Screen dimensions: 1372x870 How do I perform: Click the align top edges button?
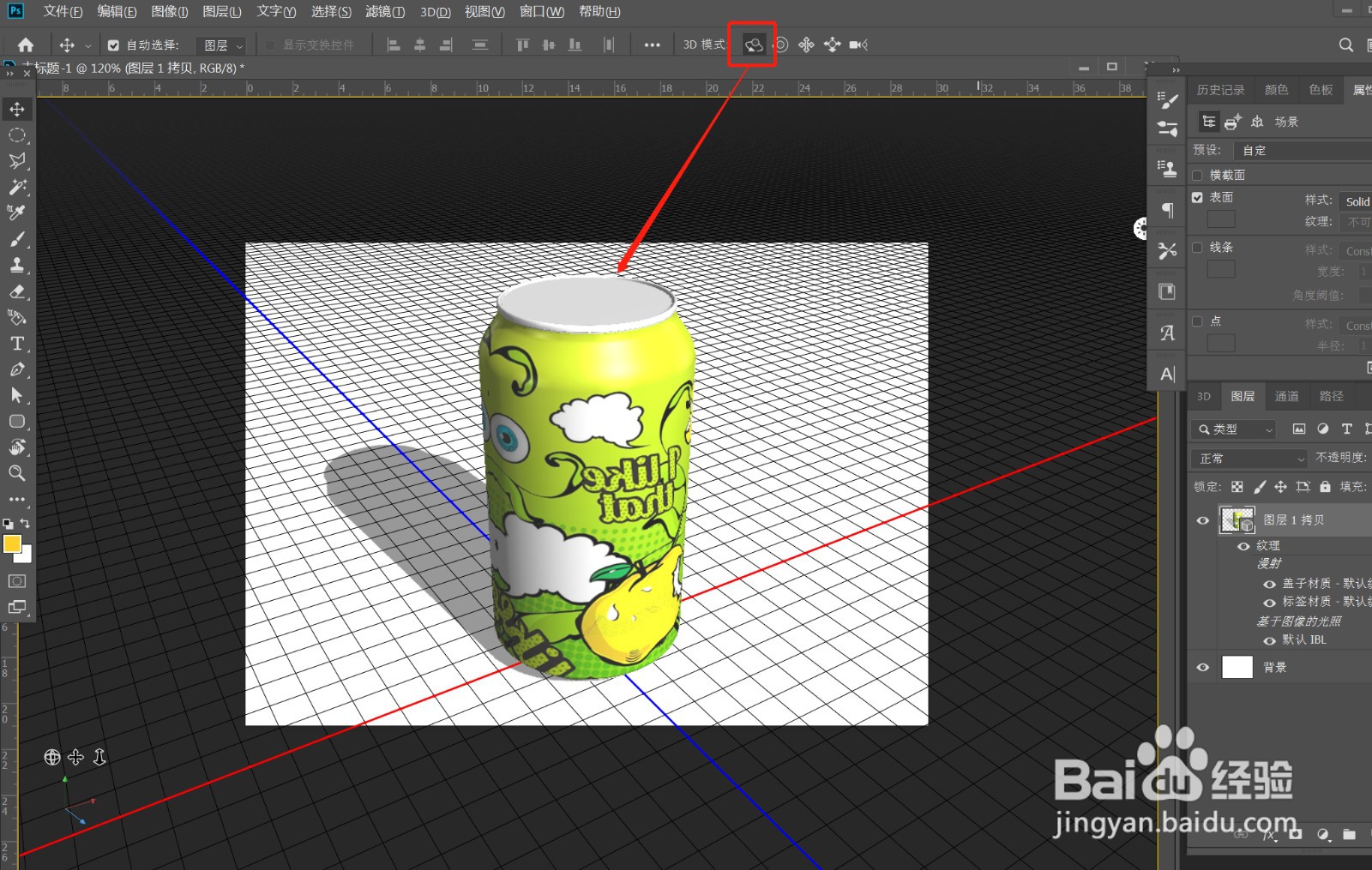[522, 45]
